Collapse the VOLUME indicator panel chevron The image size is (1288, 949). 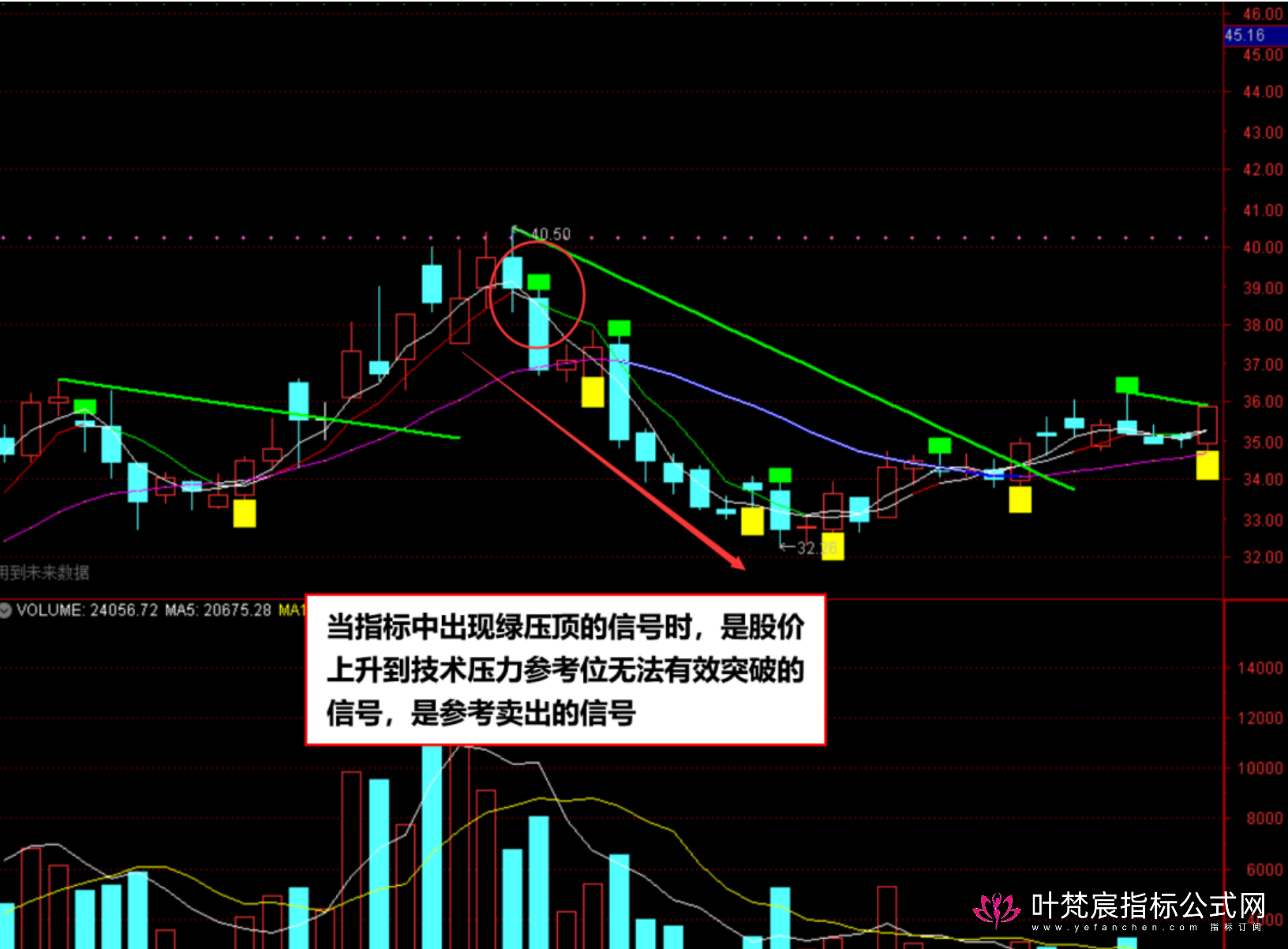(x=6, y=611)
